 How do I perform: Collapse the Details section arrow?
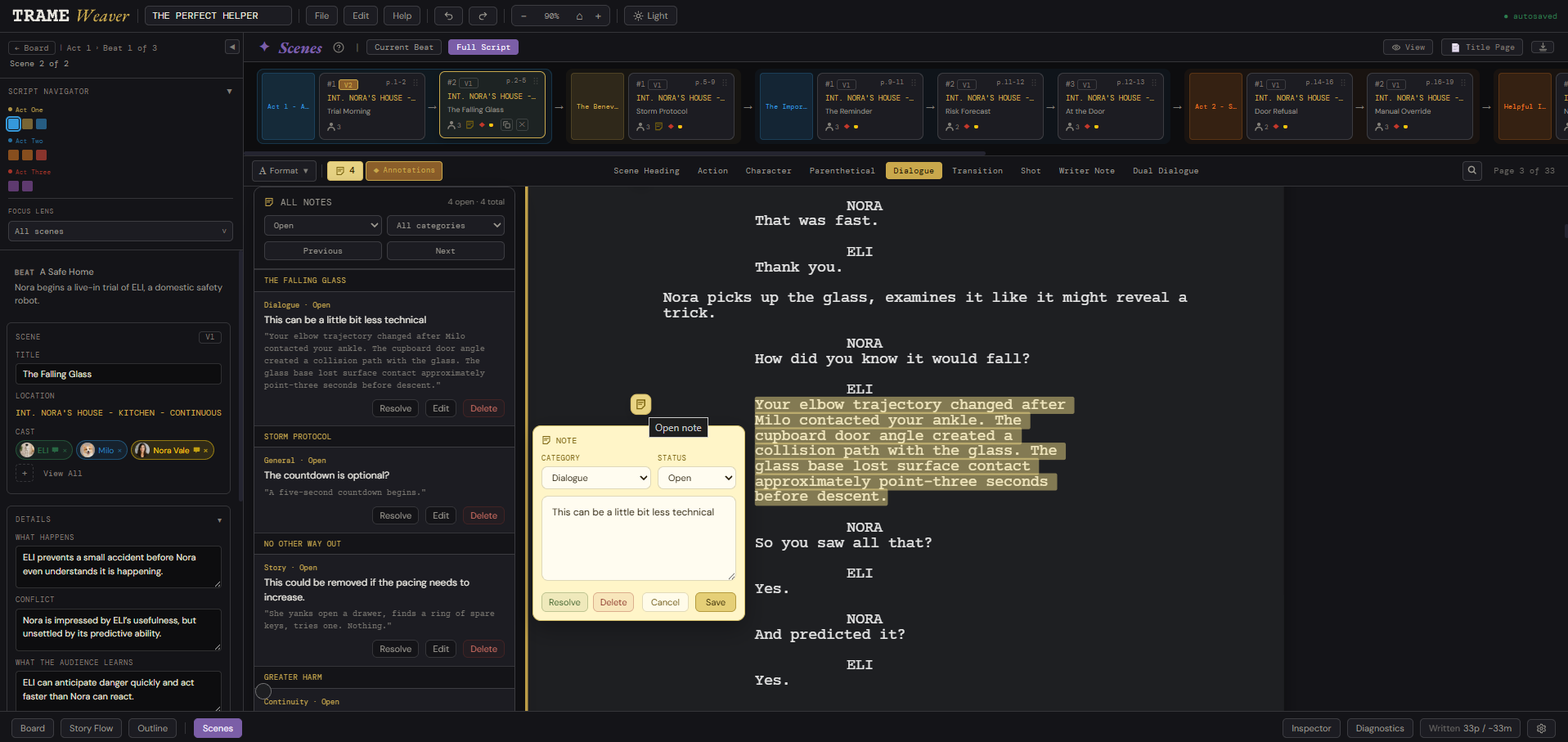(219, 519)
